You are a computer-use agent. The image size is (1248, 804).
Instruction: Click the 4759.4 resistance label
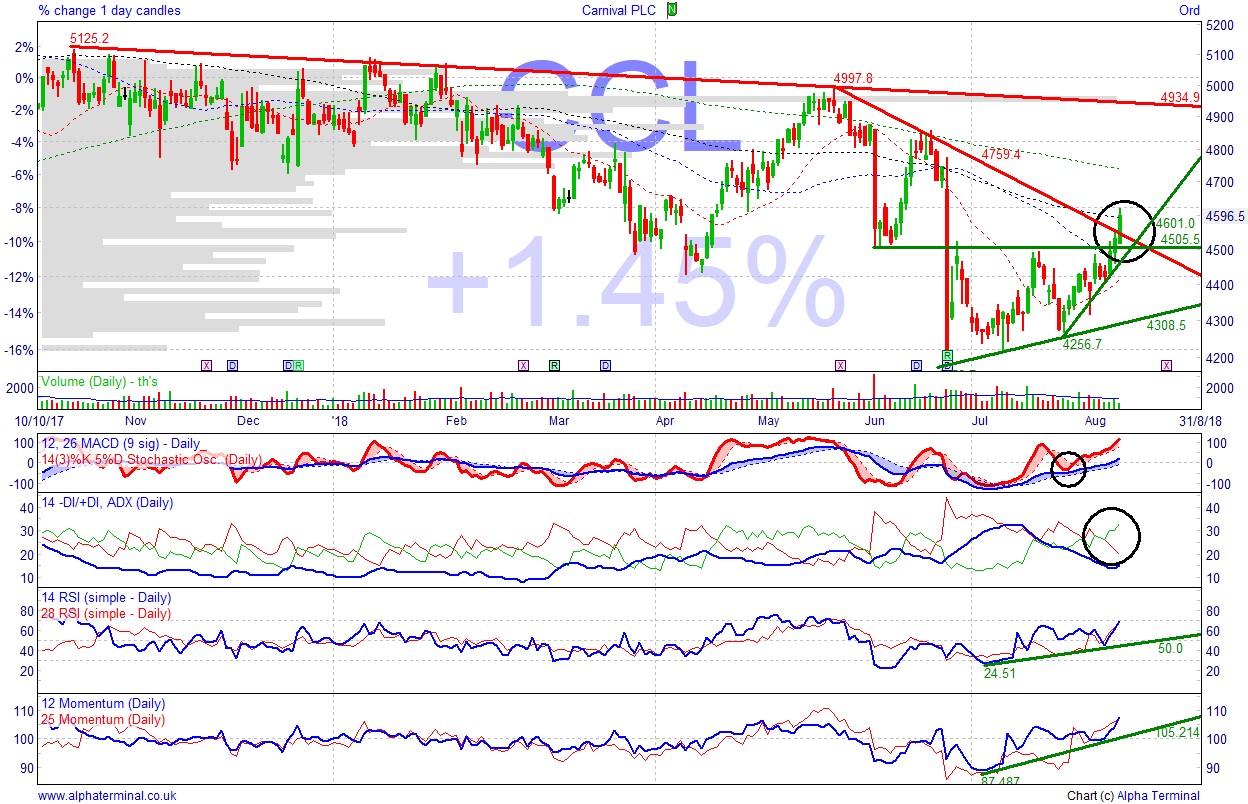click(1000, 155)
